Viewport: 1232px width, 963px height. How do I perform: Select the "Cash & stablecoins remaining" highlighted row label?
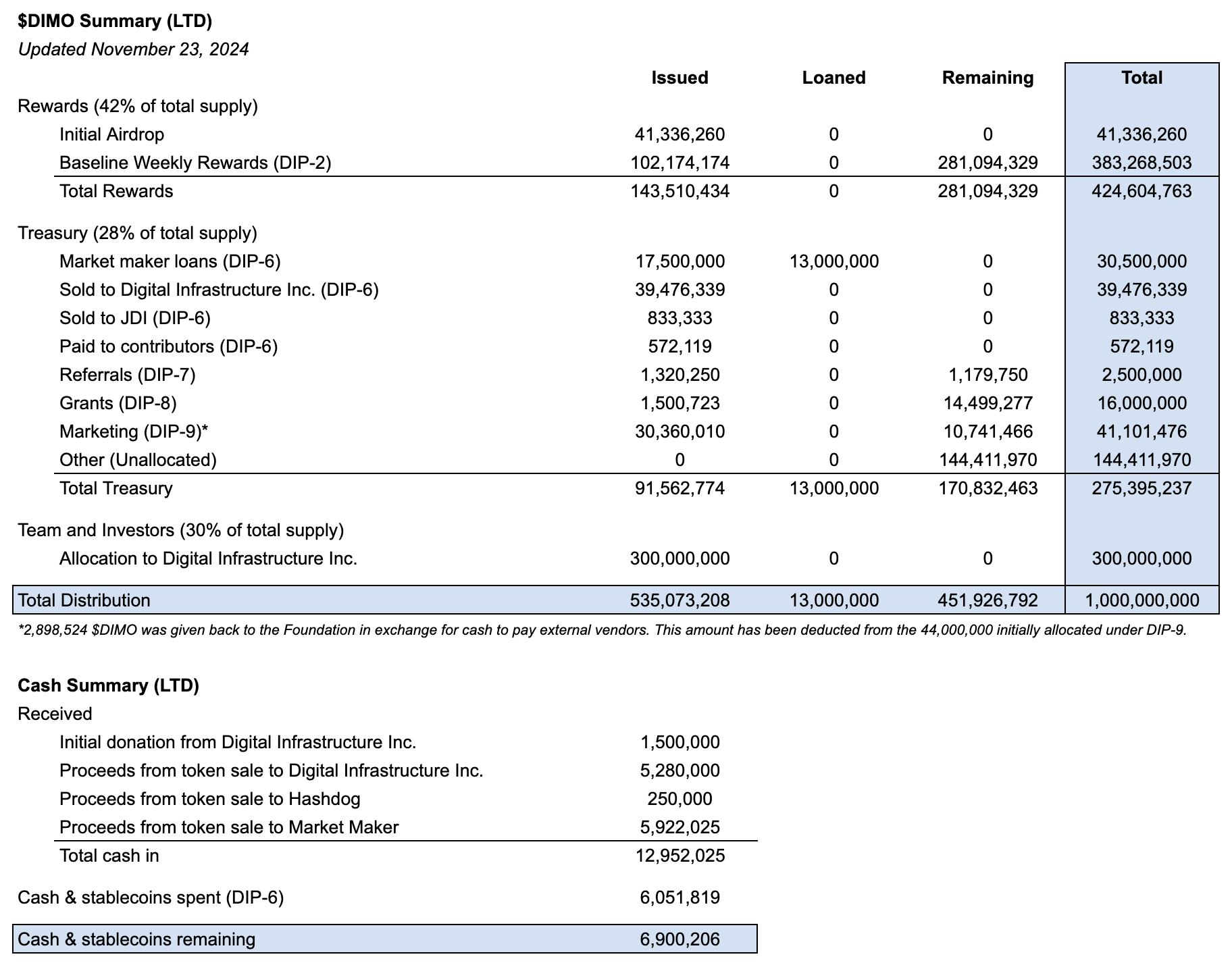point(136,939)
